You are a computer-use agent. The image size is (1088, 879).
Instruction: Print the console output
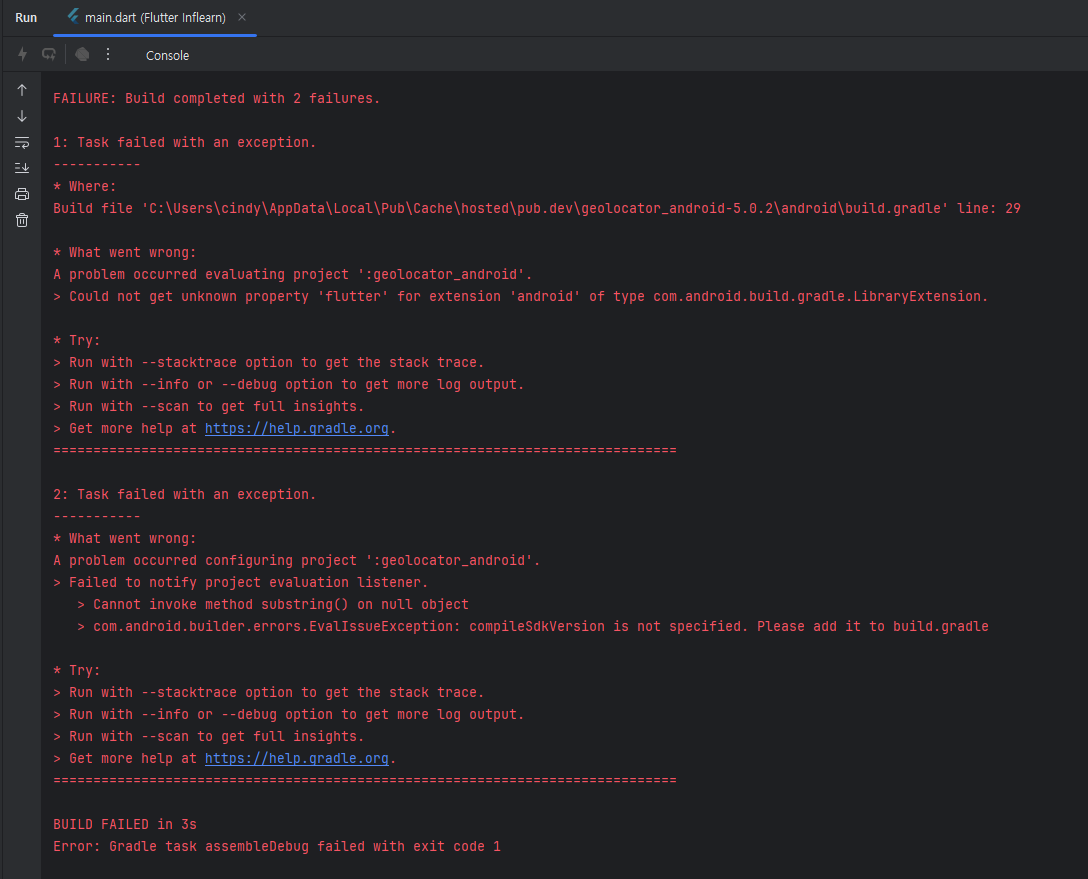22,194
